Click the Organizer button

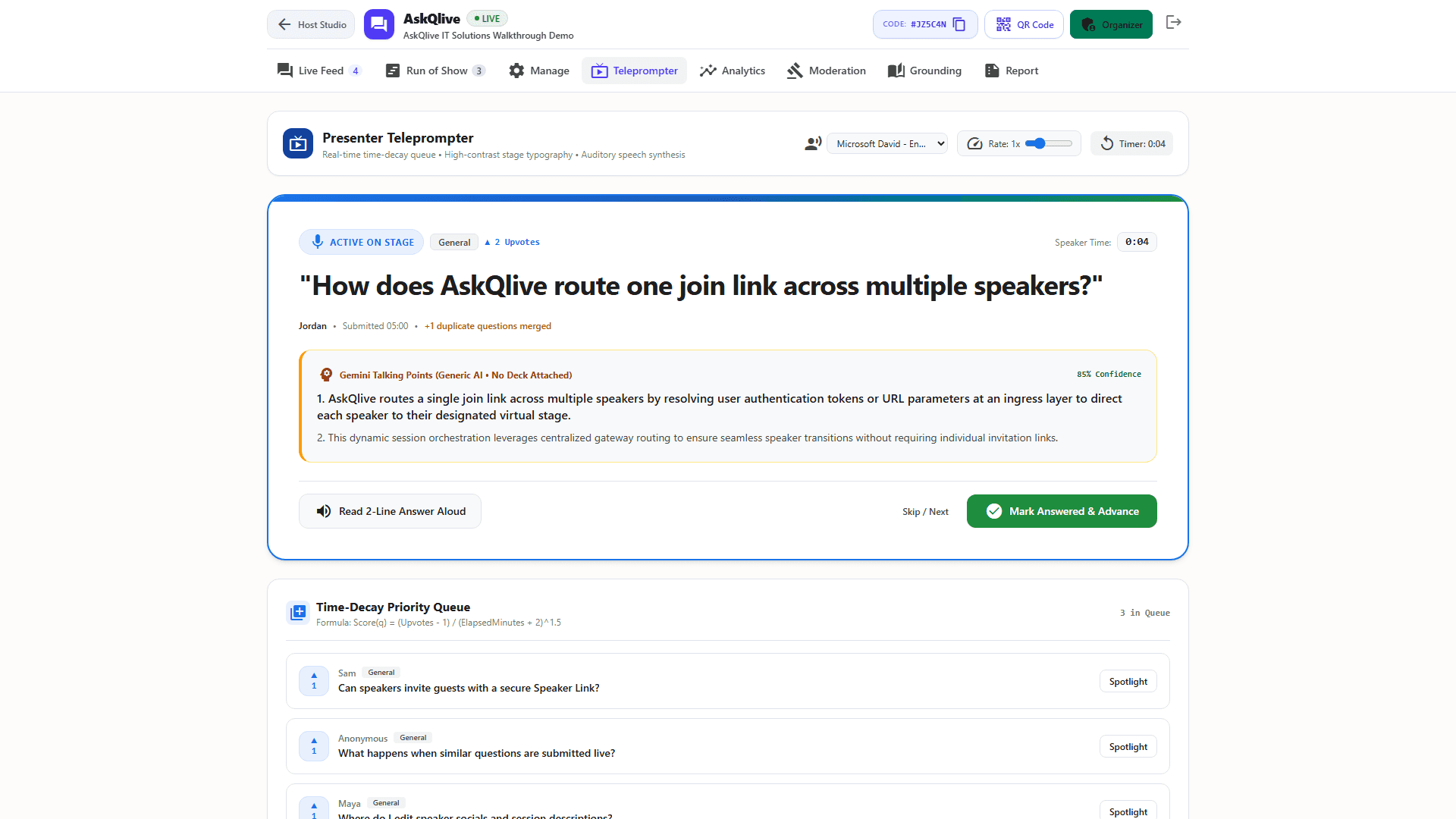[1111, 24]
